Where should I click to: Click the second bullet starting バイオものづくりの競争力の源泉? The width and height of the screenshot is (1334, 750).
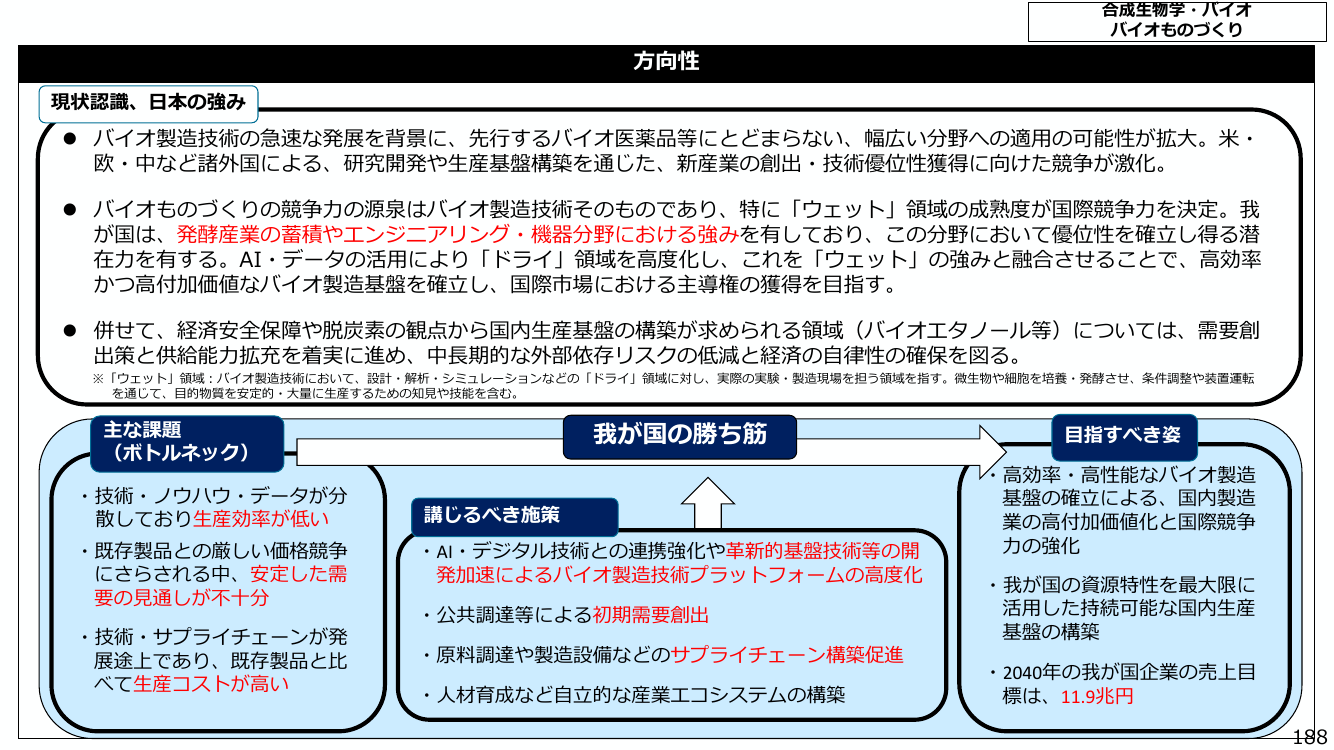662,248
